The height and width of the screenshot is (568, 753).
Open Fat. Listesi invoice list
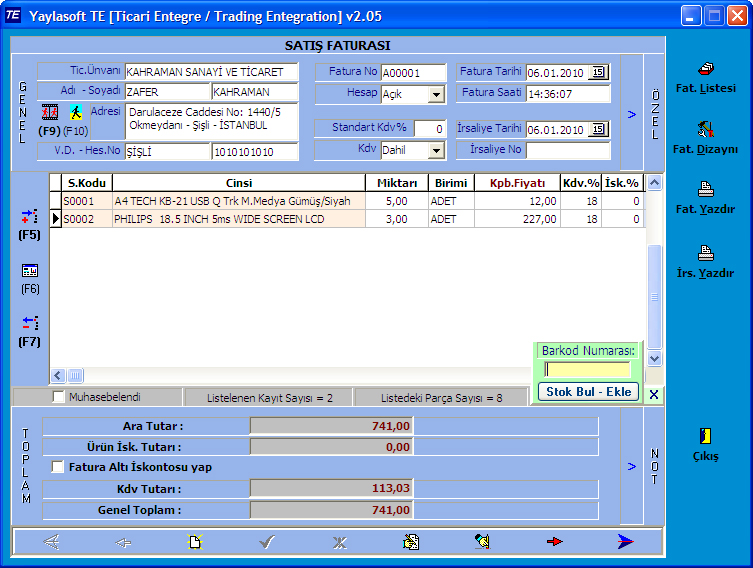pyautogui.click(x=705, y=69)
